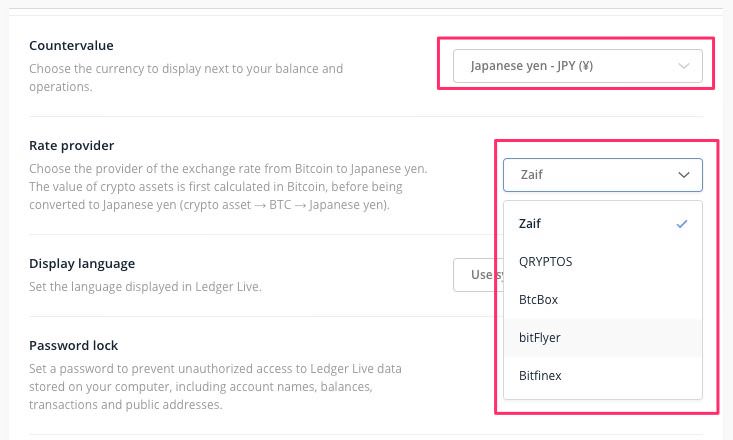Pick BtcBox from the provider list
Viewport: 733px width, 440px height.
(x=540, y=300)
